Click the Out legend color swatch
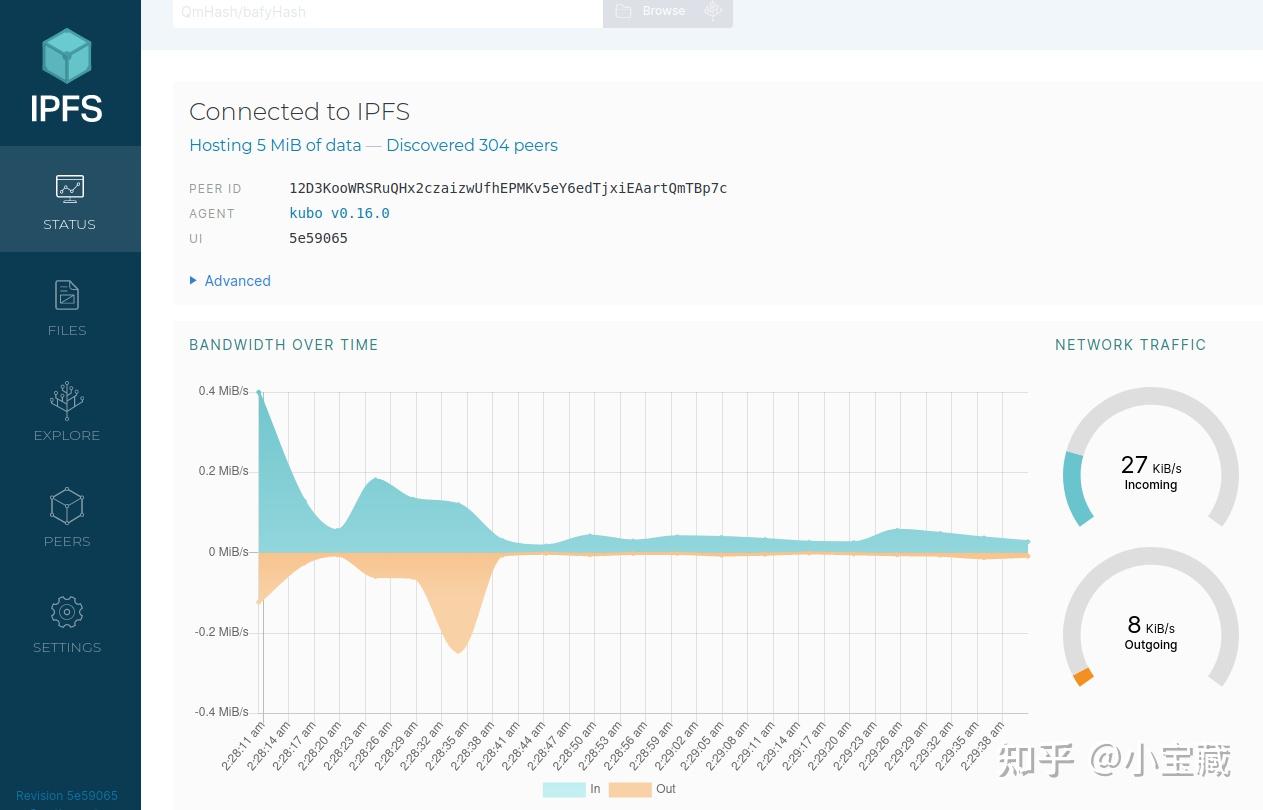Viewport: 1263px width, 810px height. pos(629,789)
